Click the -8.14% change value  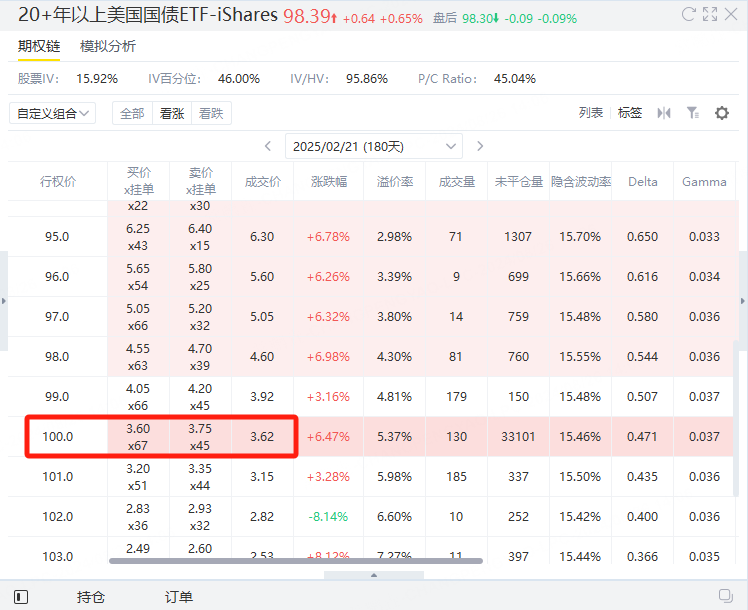[x=328, y=517]
